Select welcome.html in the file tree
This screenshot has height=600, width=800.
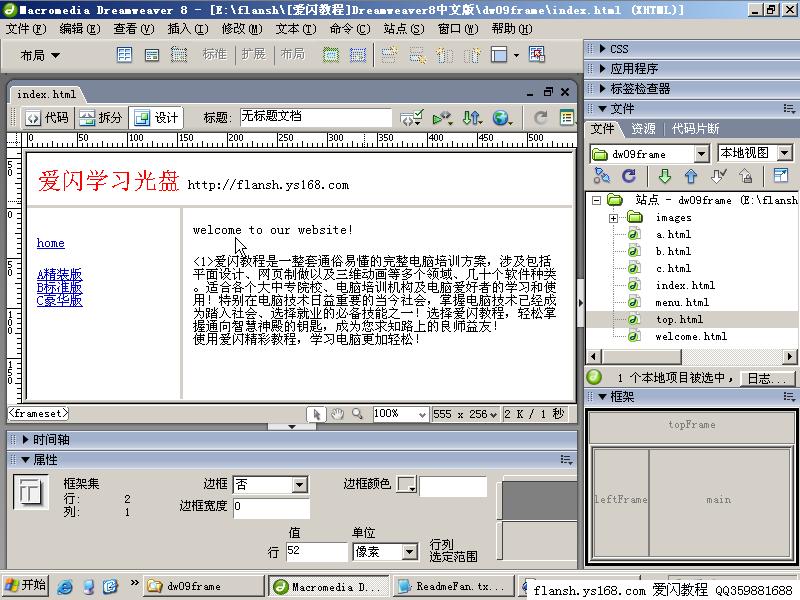(x=690, y=336)
